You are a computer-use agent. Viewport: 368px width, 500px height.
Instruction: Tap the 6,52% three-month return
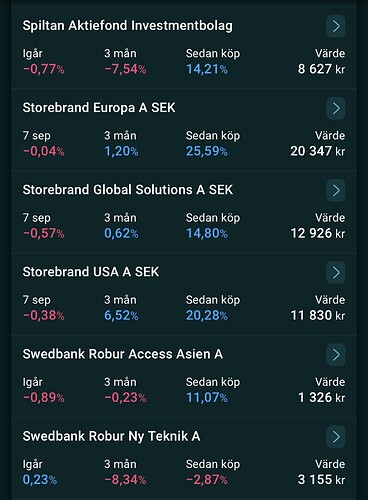click(121, 315)
